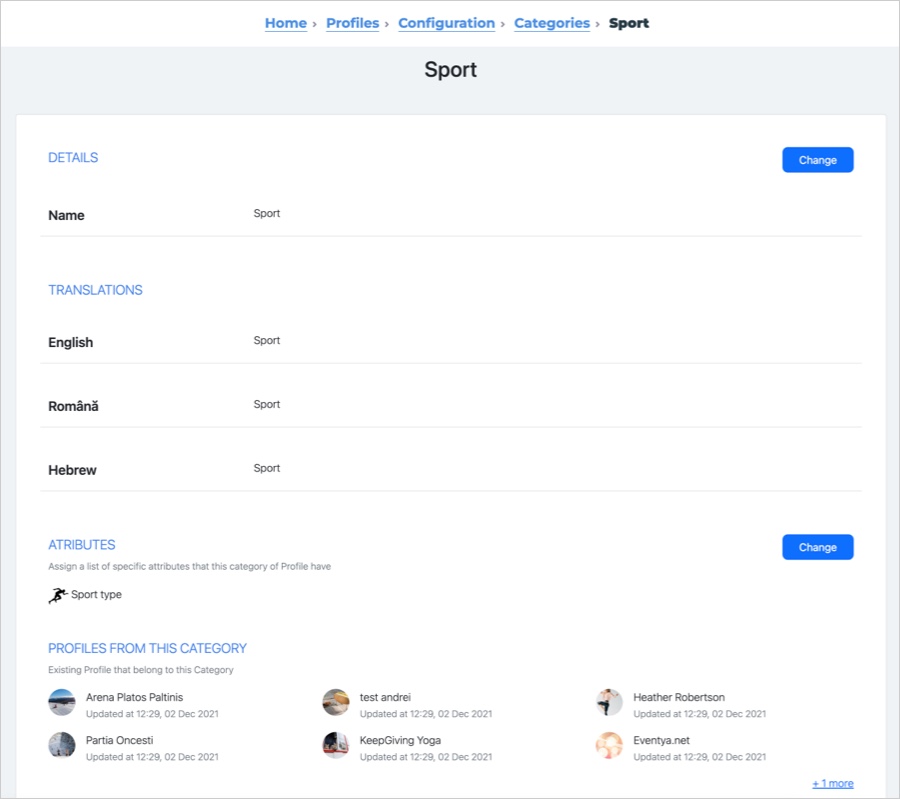Image resolution: width=900 pixels, height=799 pixels.
Task: Open Eventya.net avatar
Action: coord(609,745)
